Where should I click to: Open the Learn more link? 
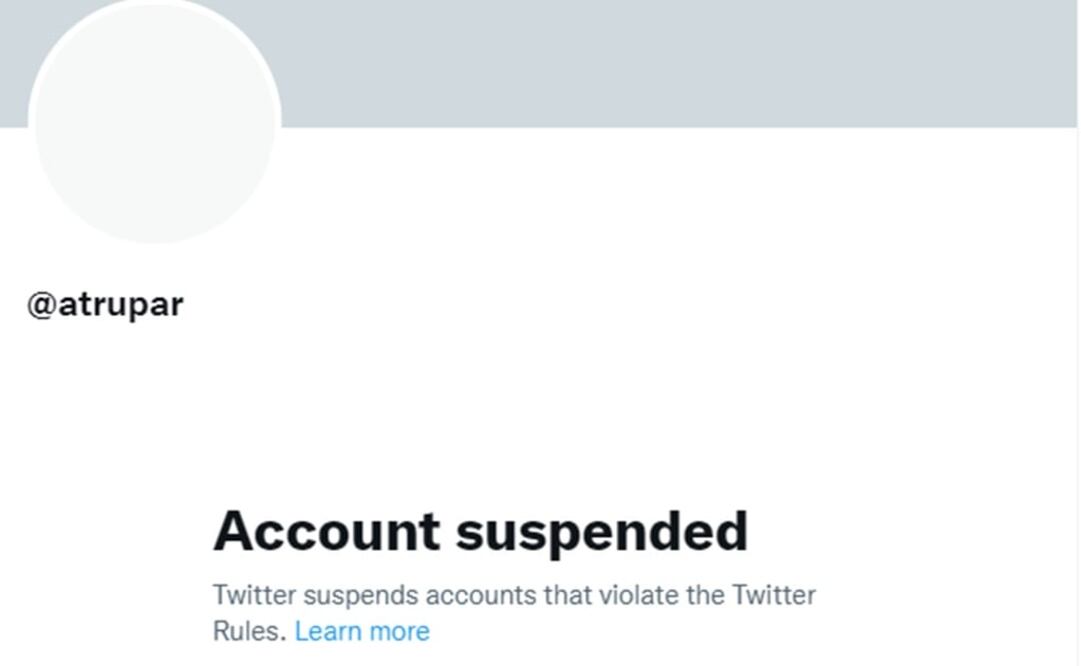[x=362, y=631]
